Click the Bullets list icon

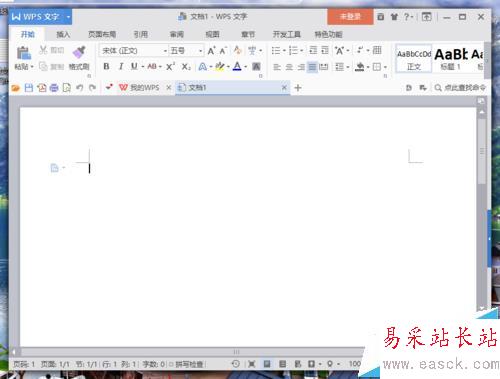(276, 50)
